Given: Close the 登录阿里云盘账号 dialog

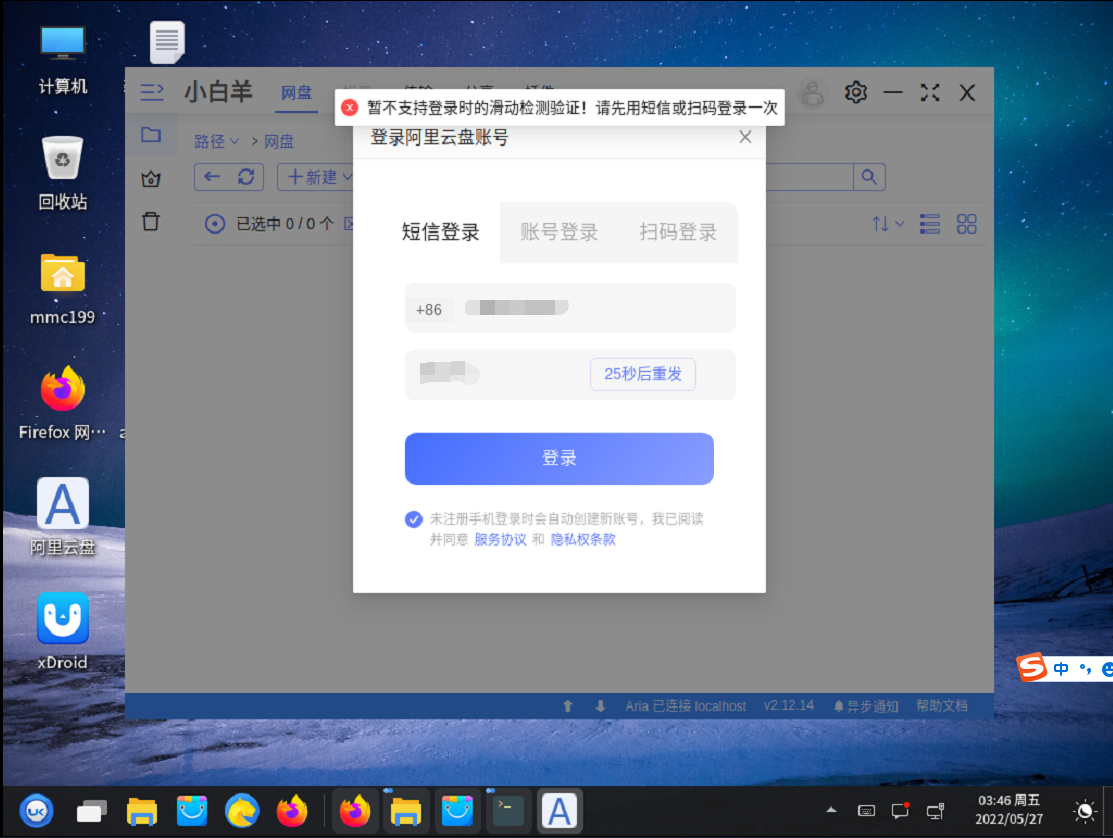Looking at the screenshot, I should tap(745, 136).
